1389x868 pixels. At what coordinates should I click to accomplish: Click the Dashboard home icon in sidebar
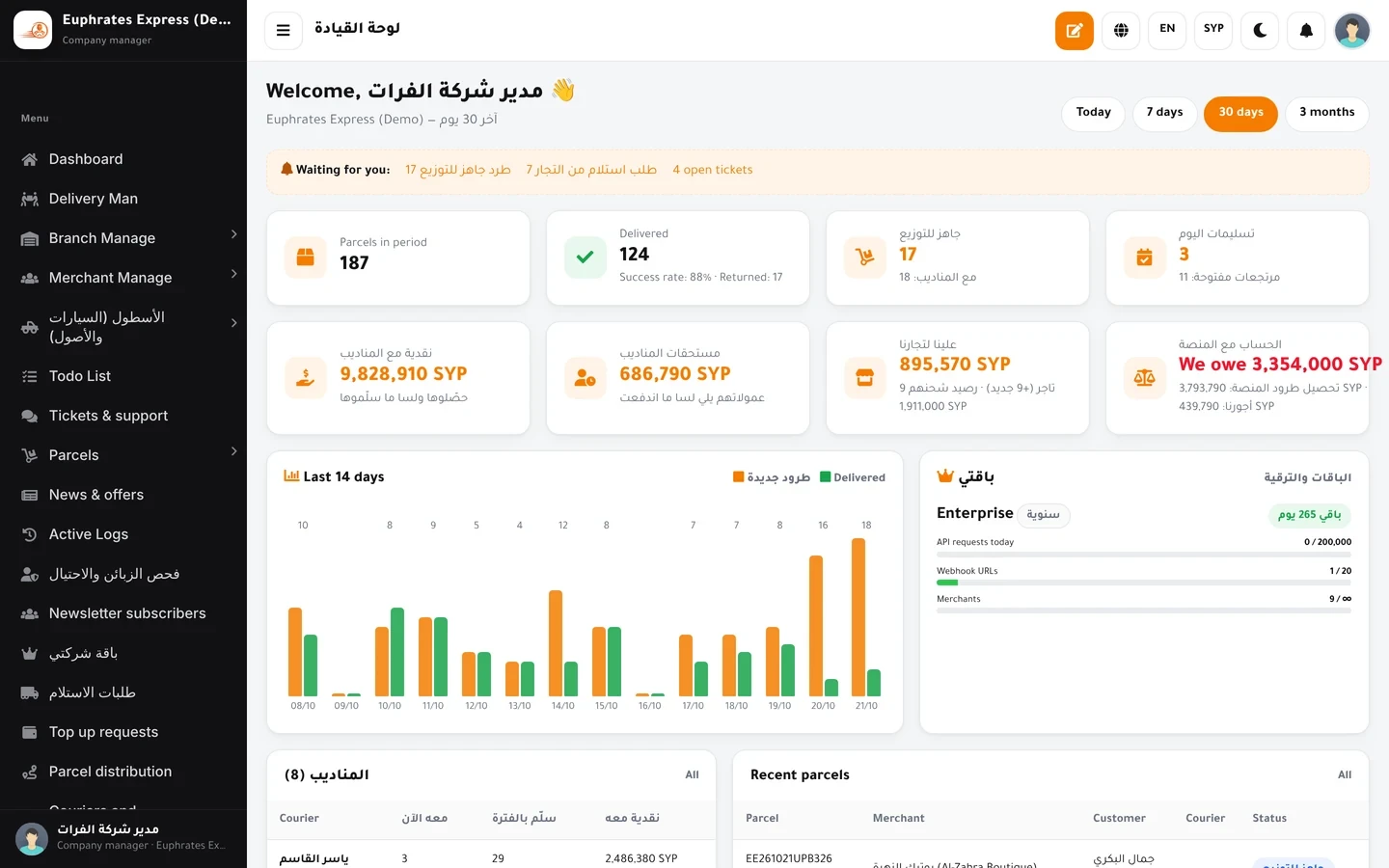(x=30, y=159)
